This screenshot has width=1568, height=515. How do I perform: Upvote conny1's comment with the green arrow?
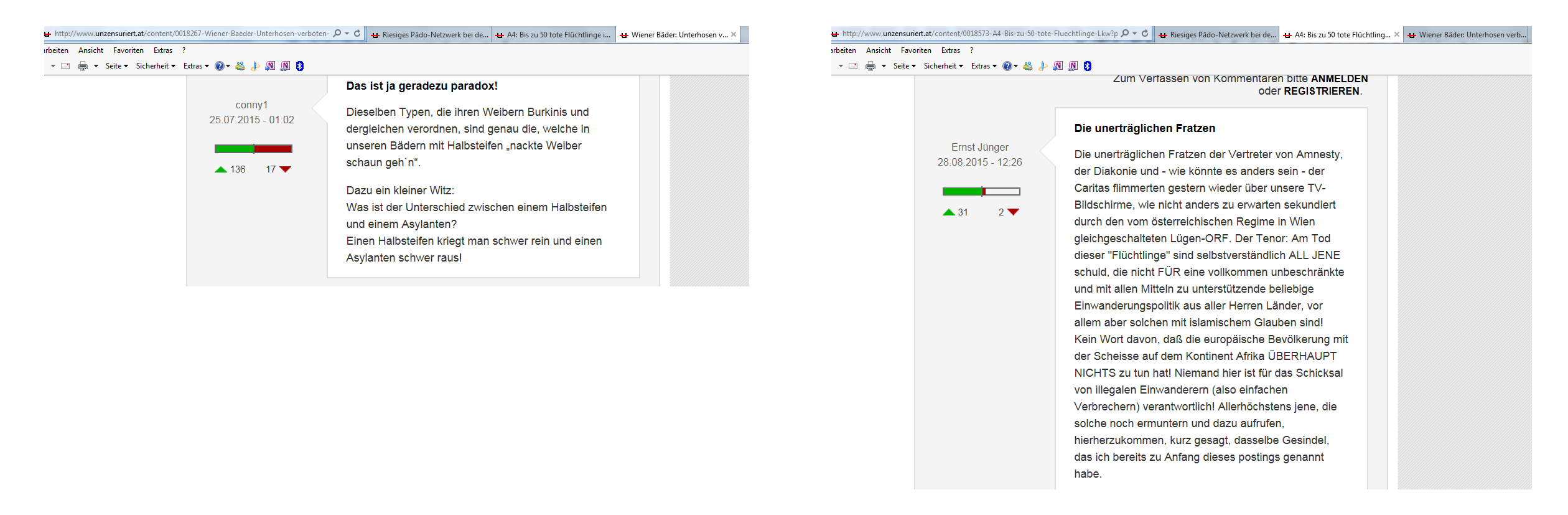click(220, 169)
